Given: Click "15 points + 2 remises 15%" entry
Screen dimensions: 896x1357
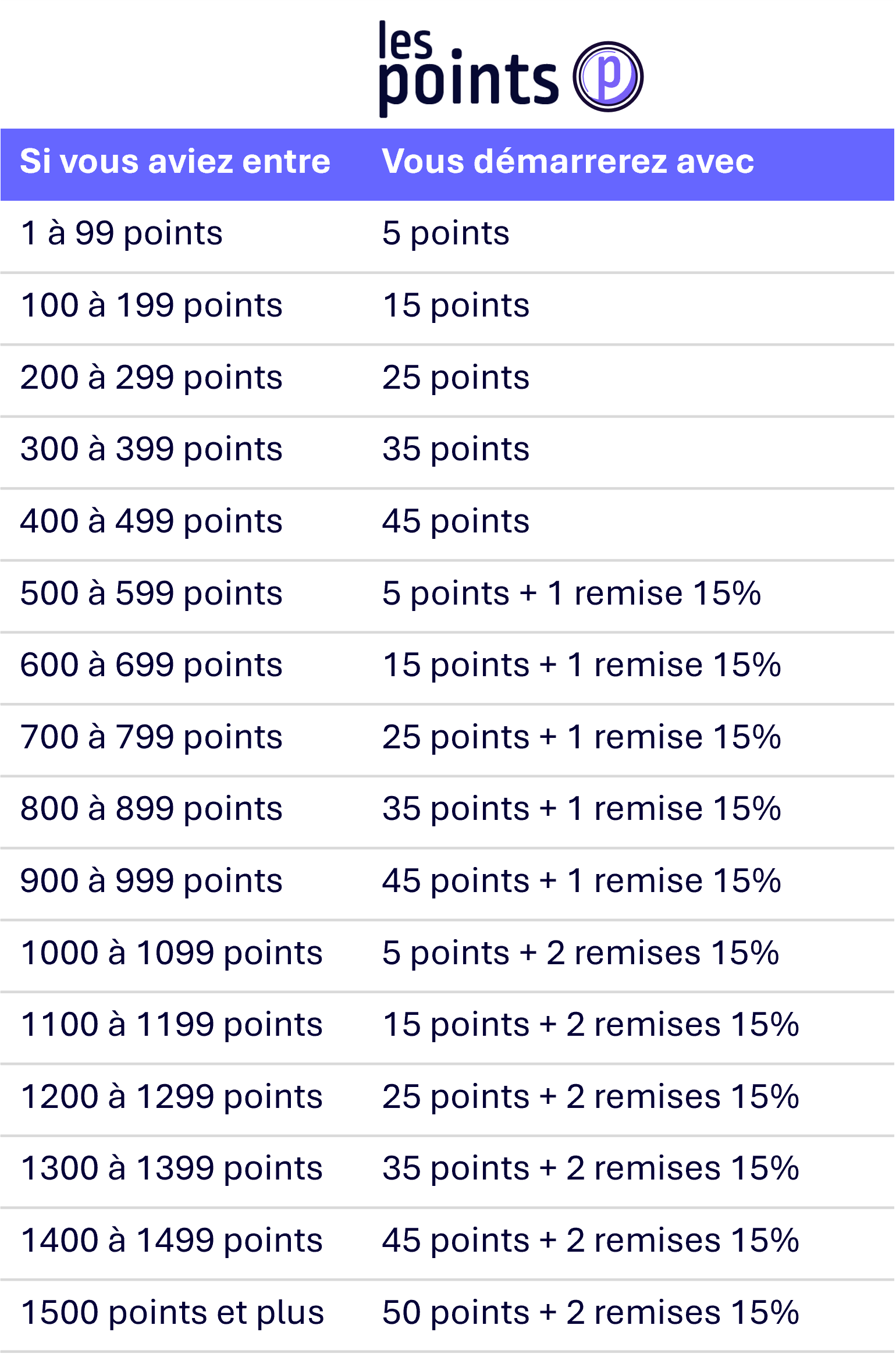Looking at the screenshot, I should coord(591,1025).
